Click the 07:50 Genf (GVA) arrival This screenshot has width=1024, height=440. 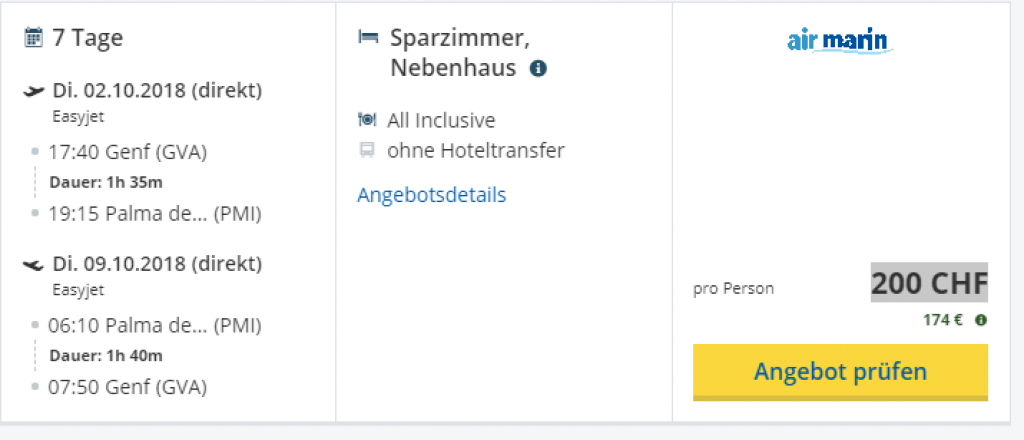[x=127, y=386]
